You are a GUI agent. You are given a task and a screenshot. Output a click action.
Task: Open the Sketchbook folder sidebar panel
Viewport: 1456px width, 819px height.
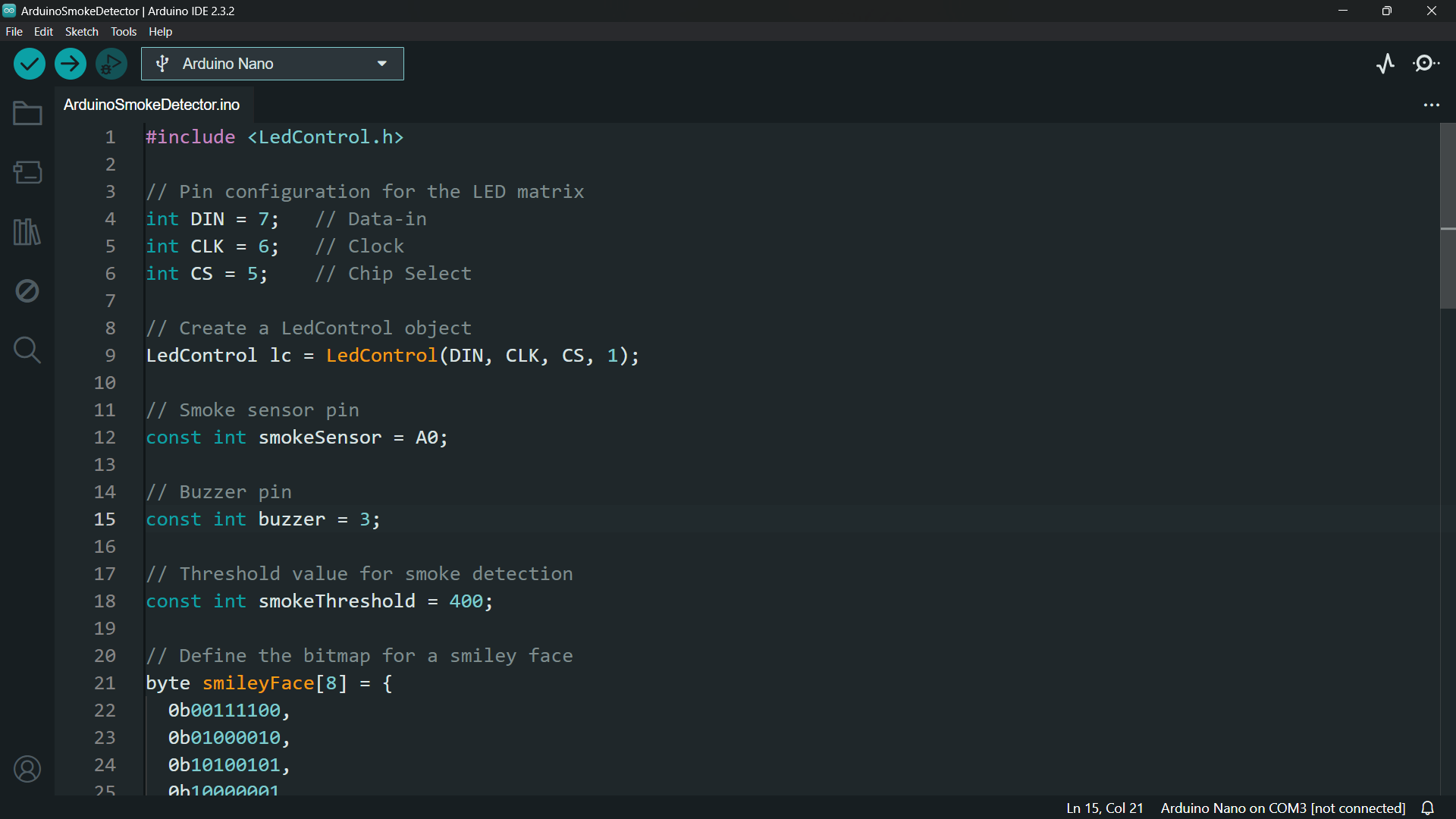pyautogui.click(x=27, y=114)
